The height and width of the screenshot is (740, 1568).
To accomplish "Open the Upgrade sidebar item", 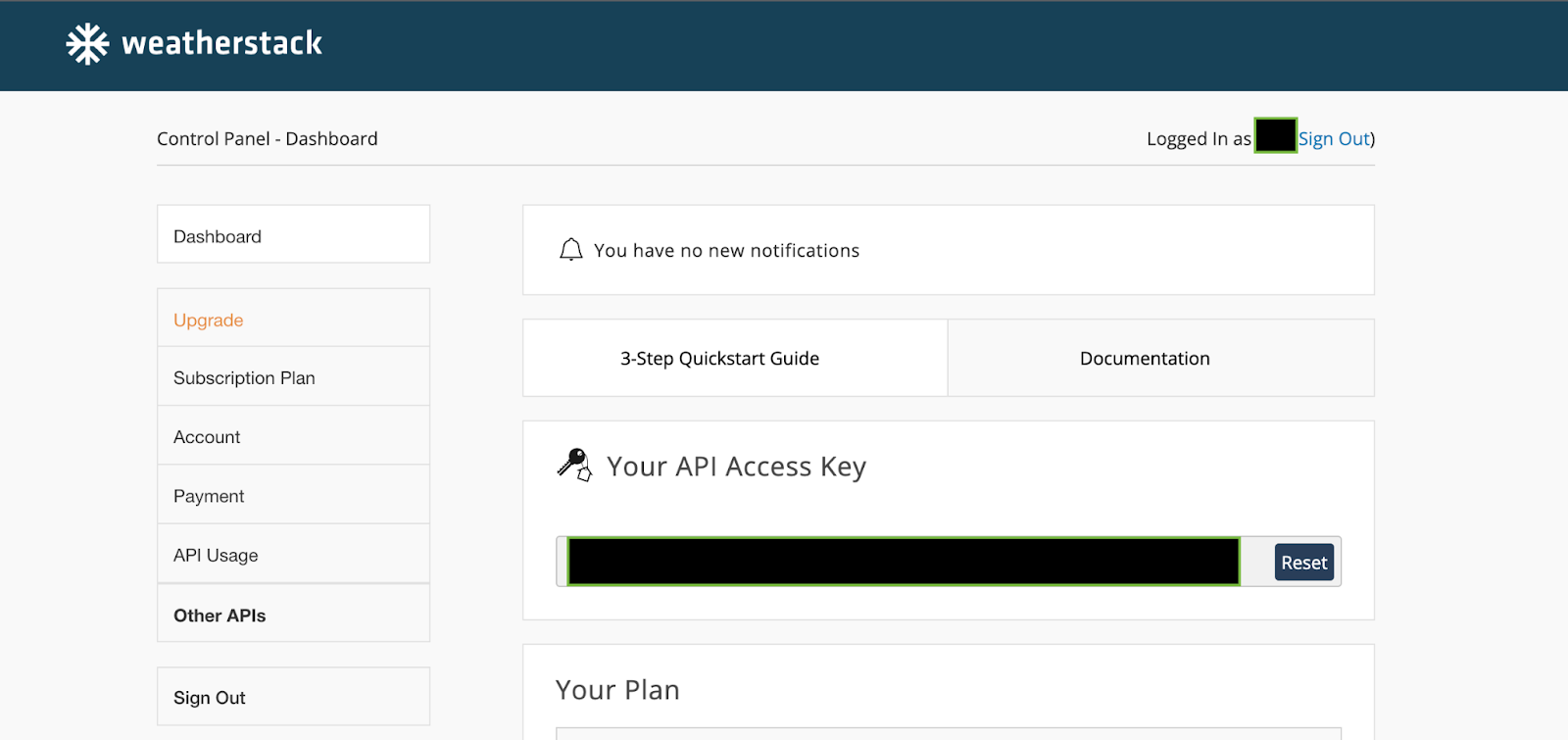I will [x=293, y=318].
